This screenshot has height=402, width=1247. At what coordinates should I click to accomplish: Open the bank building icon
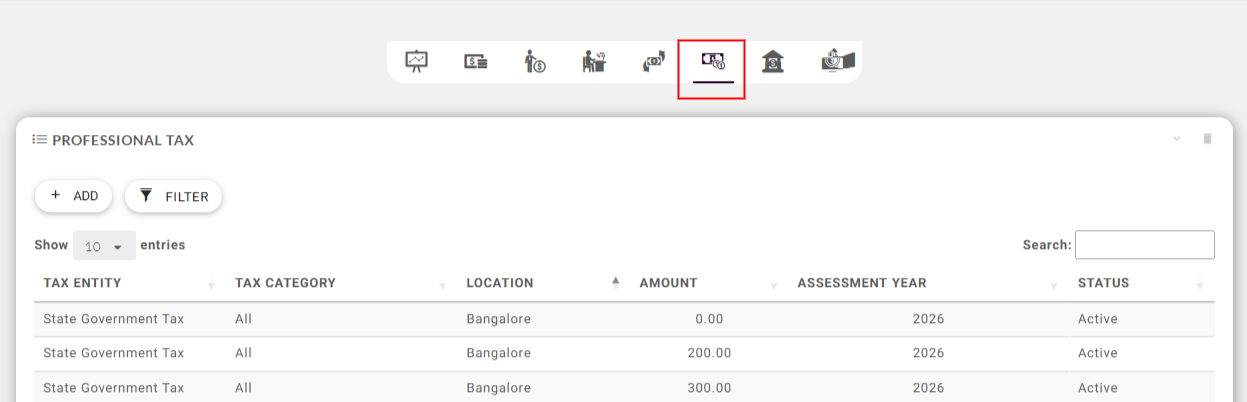point(772,62)
